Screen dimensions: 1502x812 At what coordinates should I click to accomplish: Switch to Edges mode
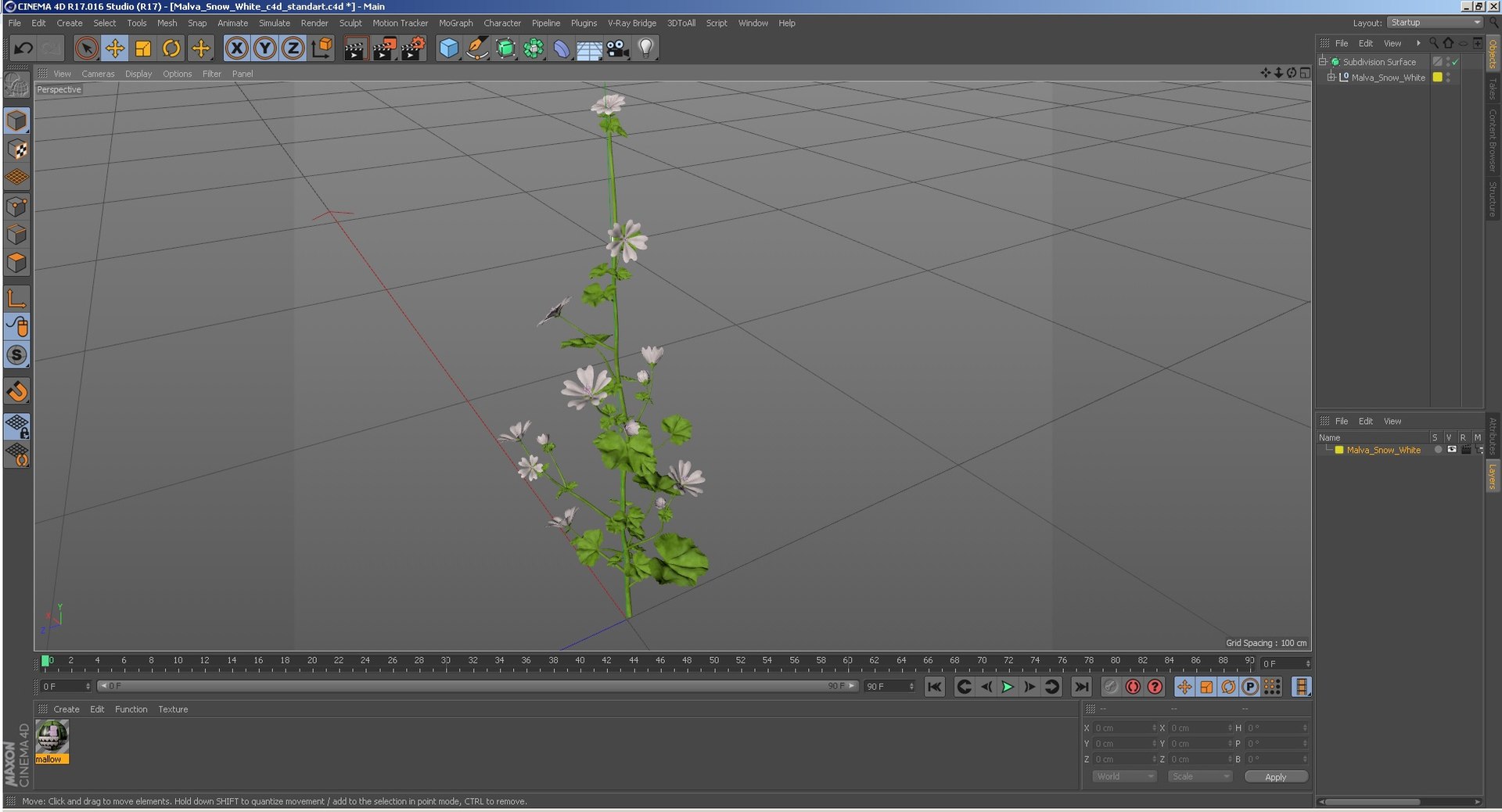click(x=16, y=235)
